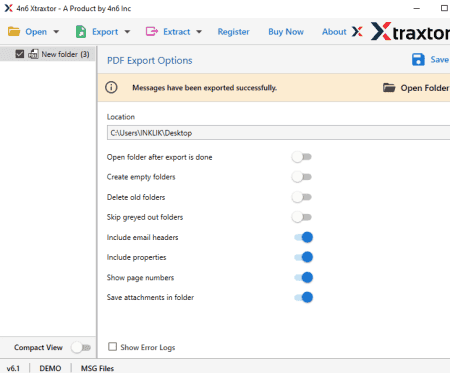This screenshot has height=373, width=450.
Task: Enable Open folder after export is done
Action: click(302, 157)
